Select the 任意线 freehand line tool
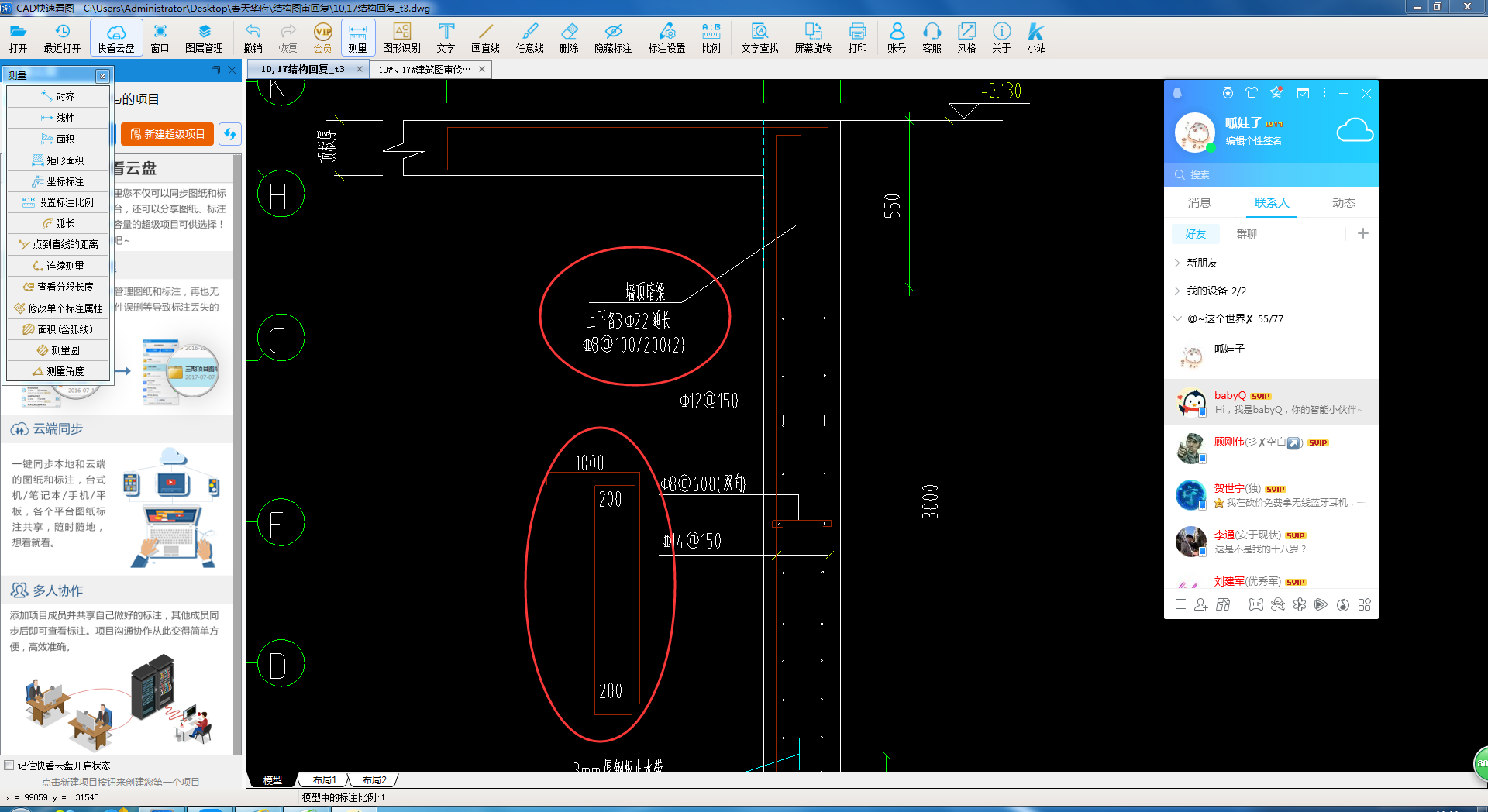The height and width of the screenshot is (812, 1488). (530, 38)
